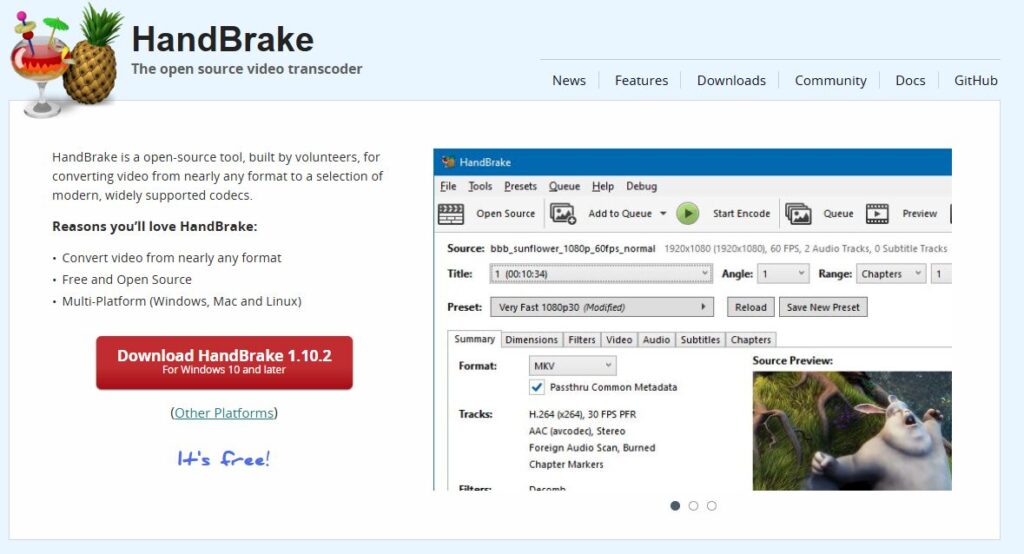Open the Title dropdown showing 1 (00:10:34)
Screen dimensions: 1024x554
[600, 274]
